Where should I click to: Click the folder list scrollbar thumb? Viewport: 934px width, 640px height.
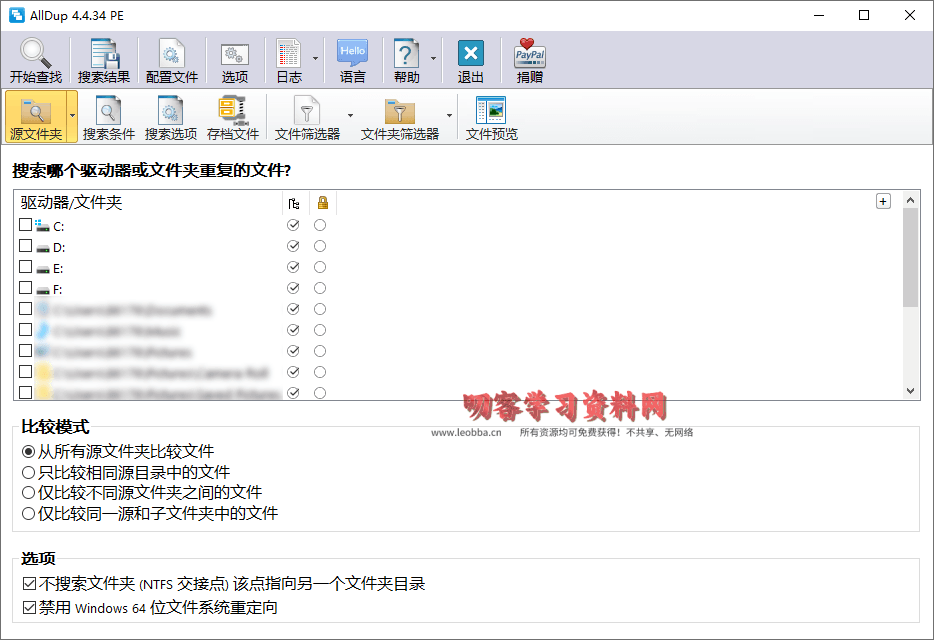(x=910, y=257)
